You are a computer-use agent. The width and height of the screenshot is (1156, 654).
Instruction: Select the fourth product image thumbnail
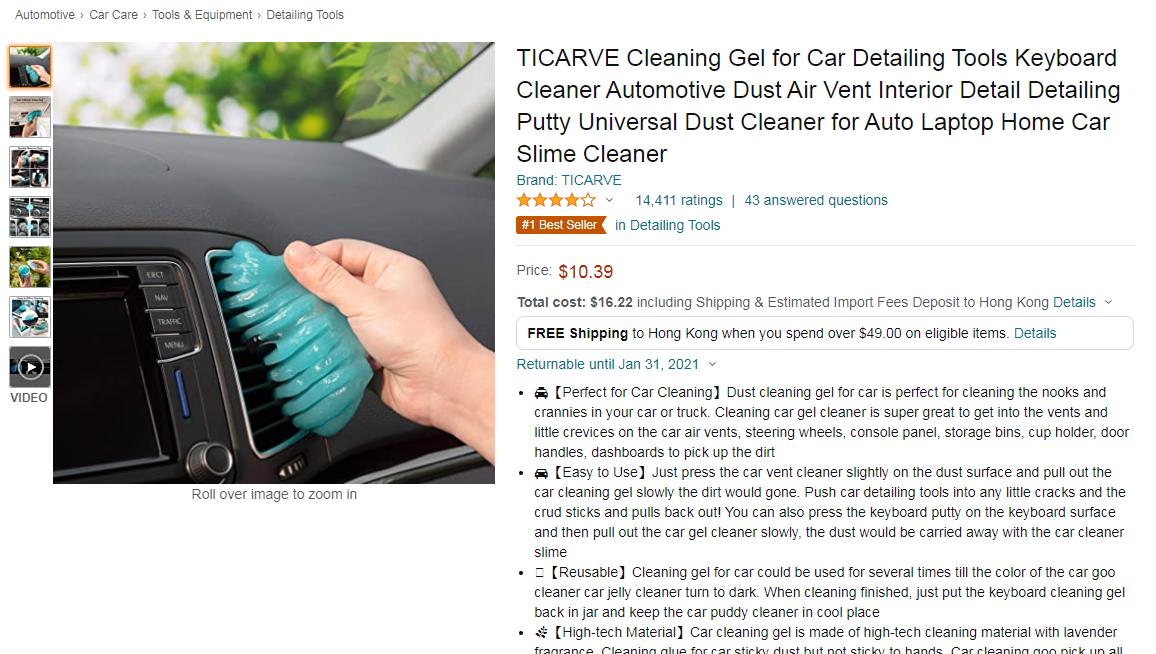coord(29,217)
